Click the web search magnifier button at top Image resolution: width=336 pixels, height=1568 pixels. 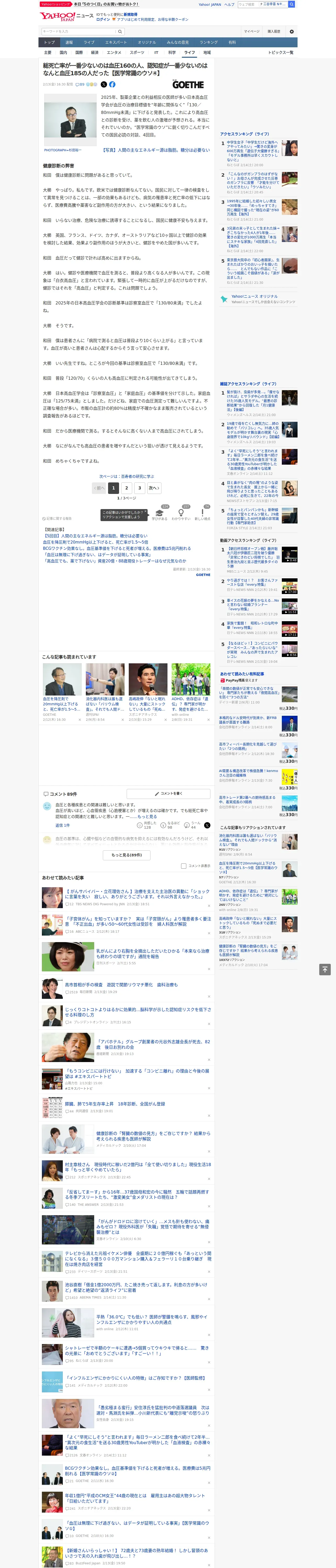click(x=292, y=4)
